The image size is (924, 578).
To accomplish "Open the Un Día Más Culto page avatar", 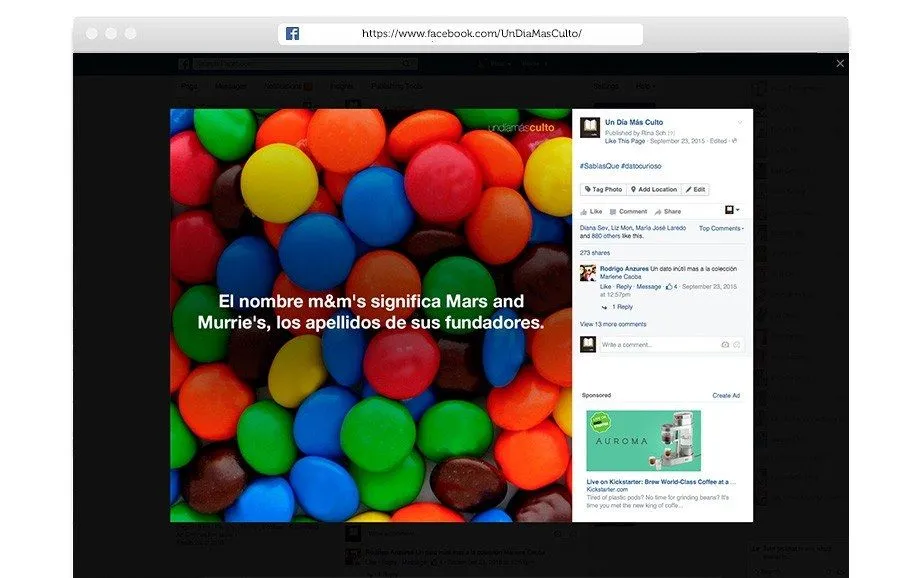I will [x=590, y=127].
